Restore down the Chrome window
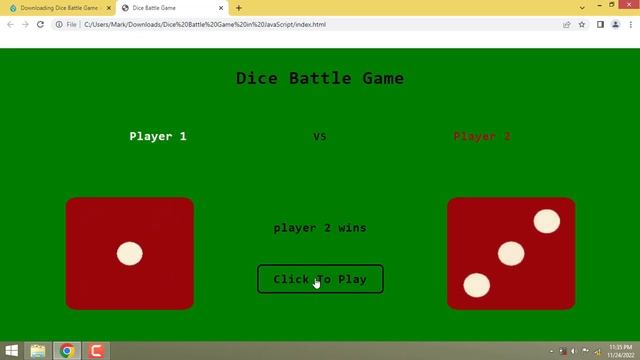The height and width of the screenshot is (360, 640). (x=611, y=5)
